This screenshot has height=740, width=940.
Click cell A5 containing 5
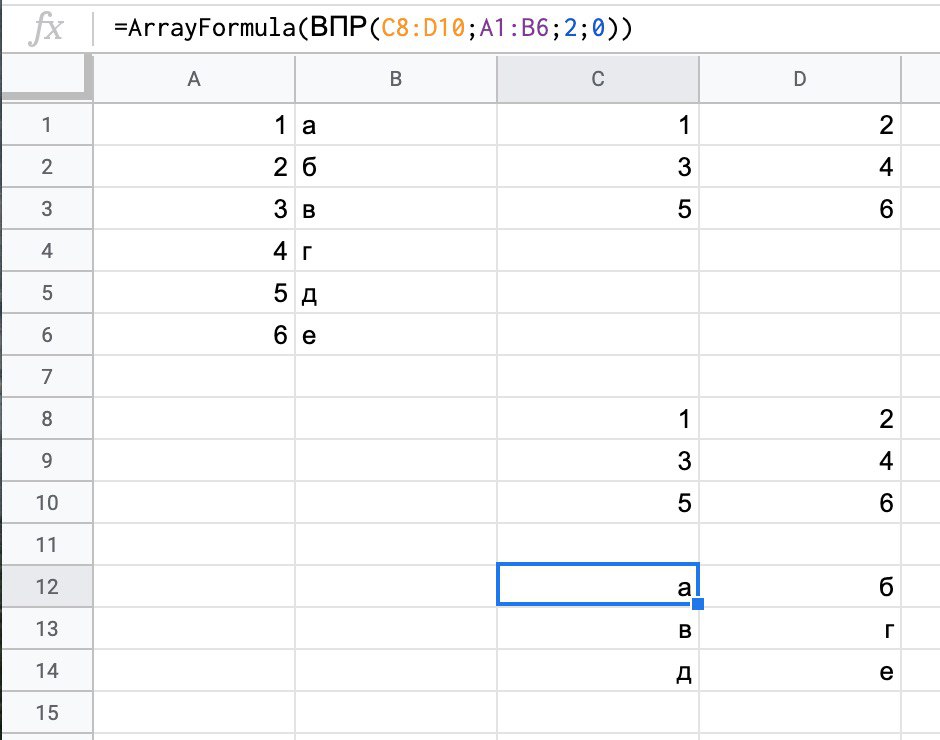(x=194, y=292)
